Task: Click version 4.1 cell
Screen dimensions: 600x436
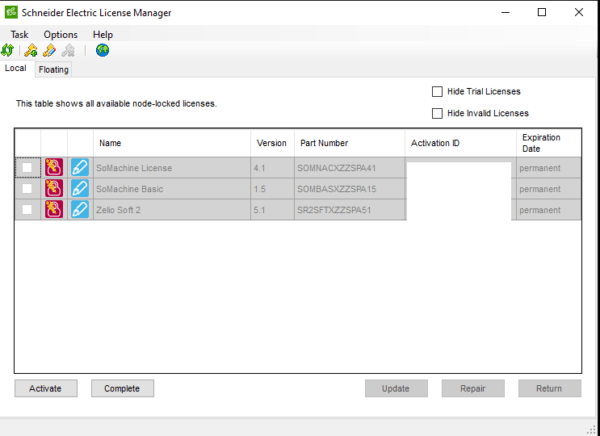Action: 272,168
